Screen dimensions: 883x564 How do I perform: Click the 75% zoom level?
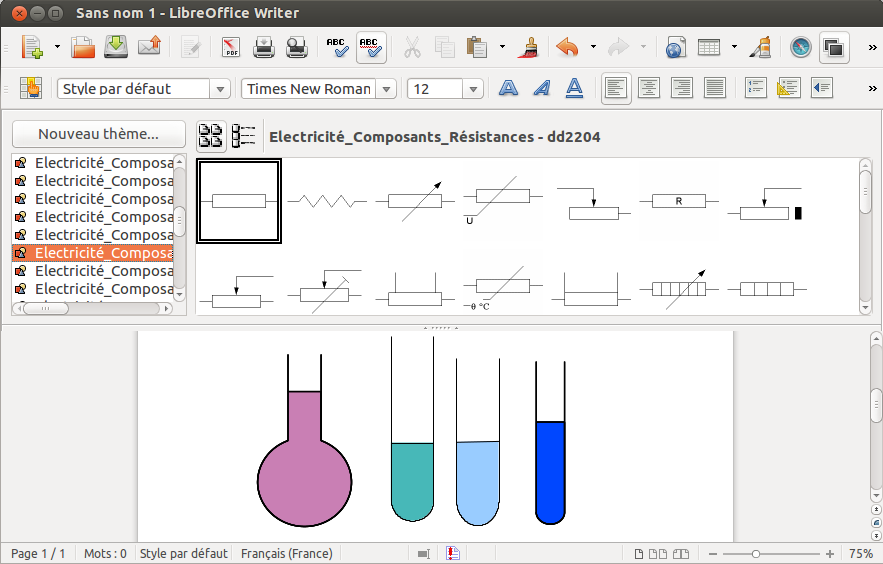pos(860,554)
